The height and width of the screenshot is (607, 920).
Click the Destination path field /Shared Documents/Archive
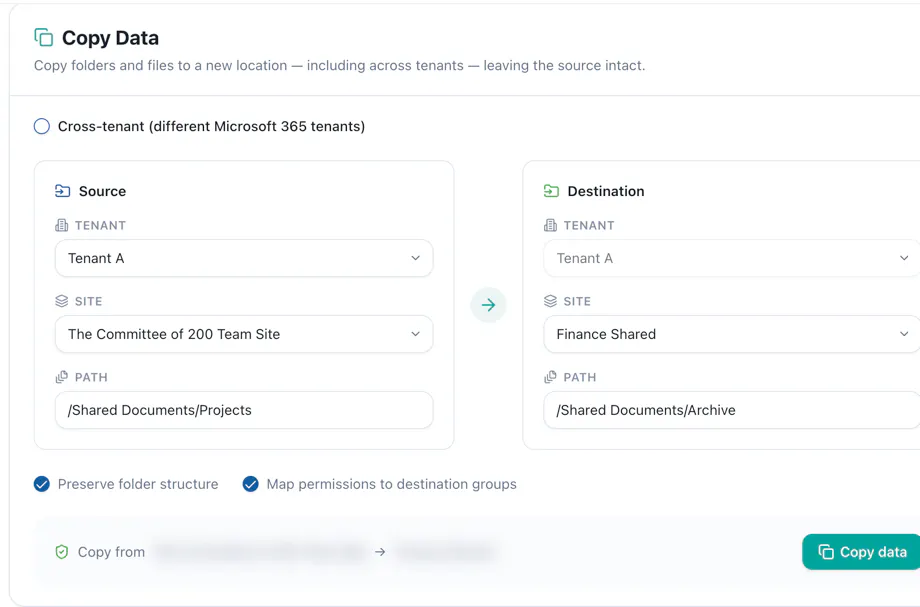click(732, 410)
